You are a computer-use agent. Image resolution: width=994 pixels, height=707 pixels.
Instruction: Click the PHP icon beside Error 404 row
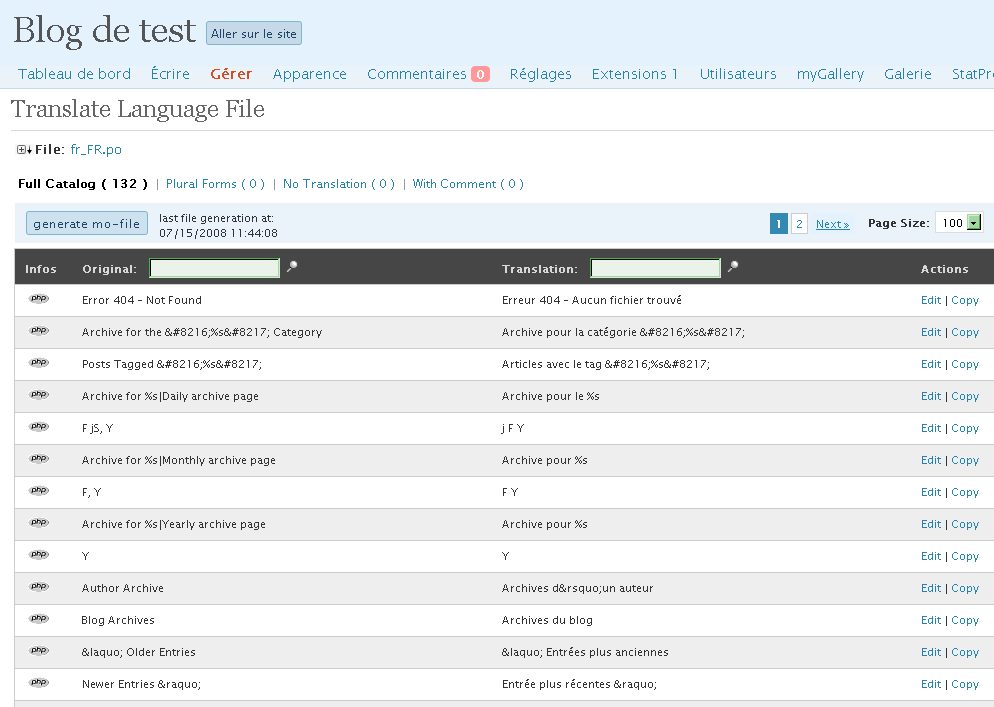click(x=39, y=299)
